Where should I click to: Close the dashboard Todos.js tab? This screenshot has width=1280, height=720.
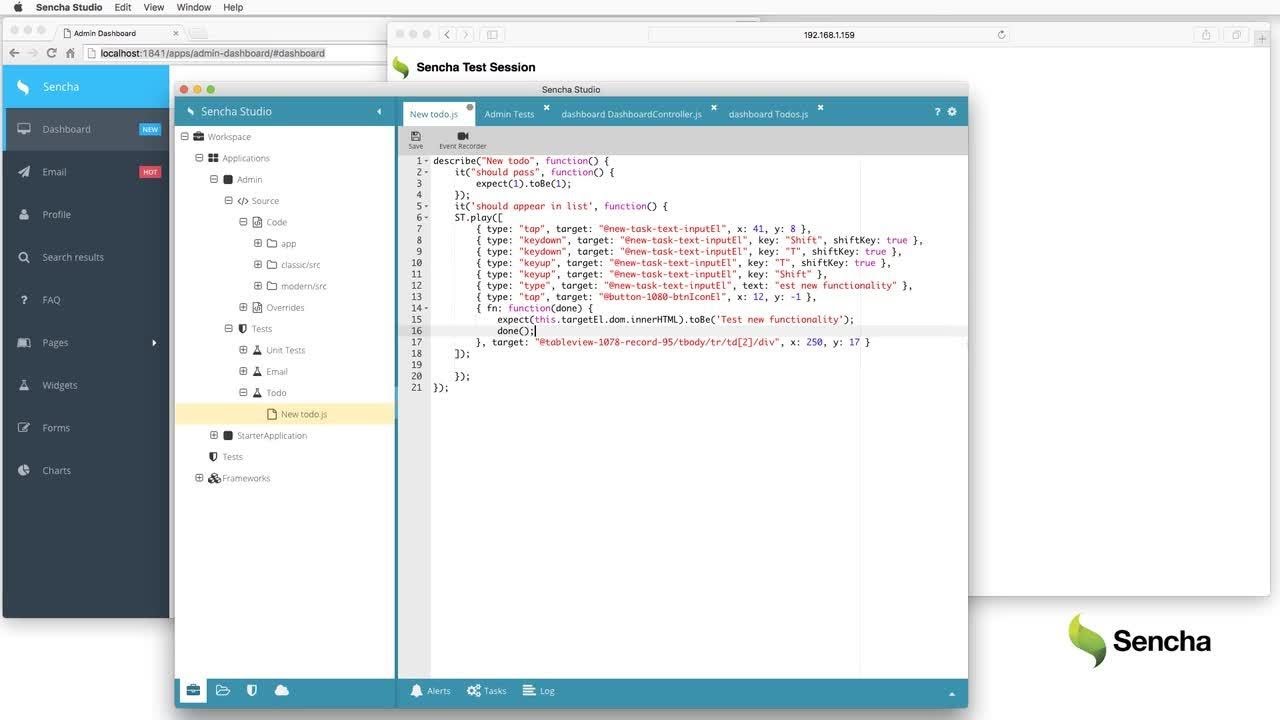(x=820, y=107)
